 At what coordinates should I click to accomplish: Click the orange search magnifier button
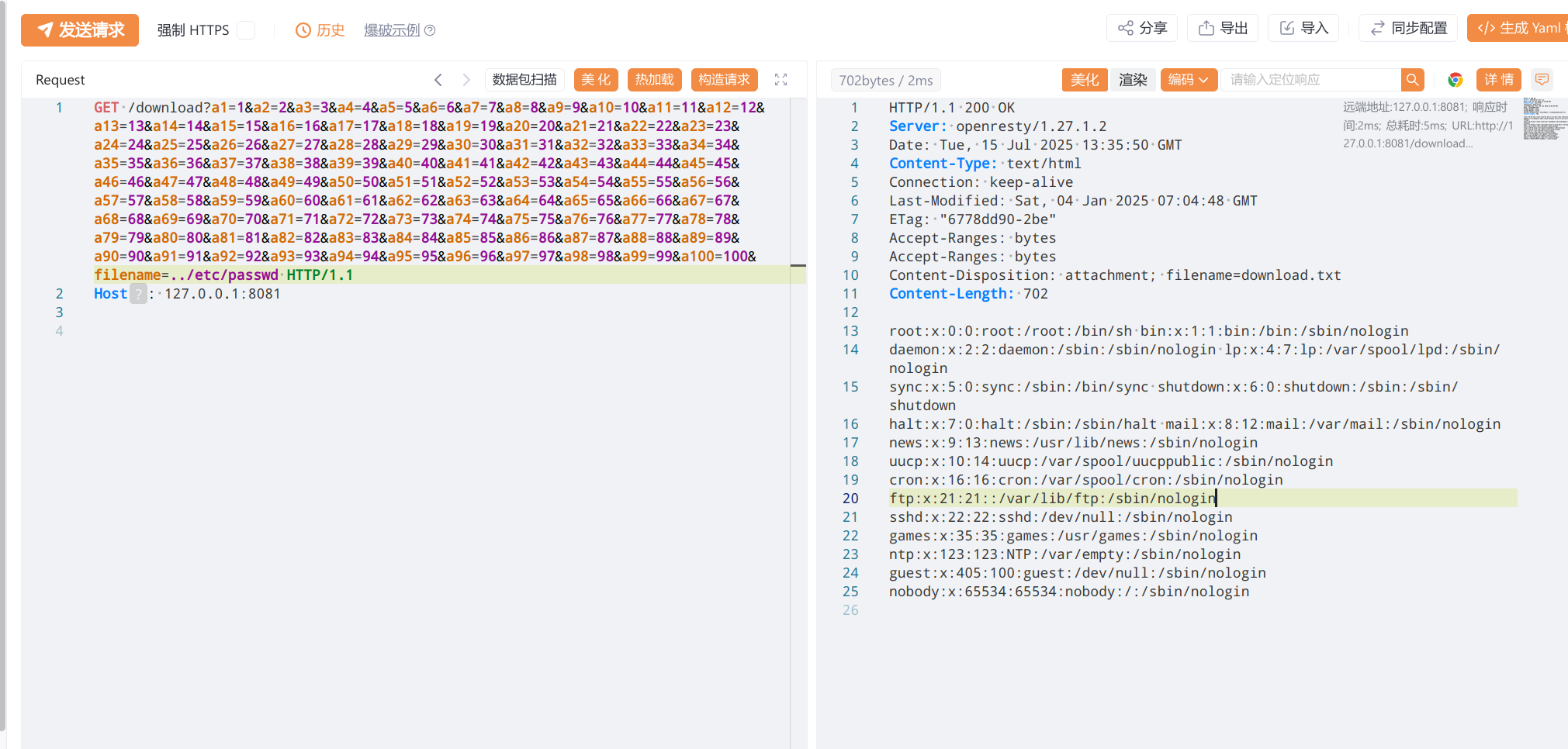click(x=1413, y=80)
